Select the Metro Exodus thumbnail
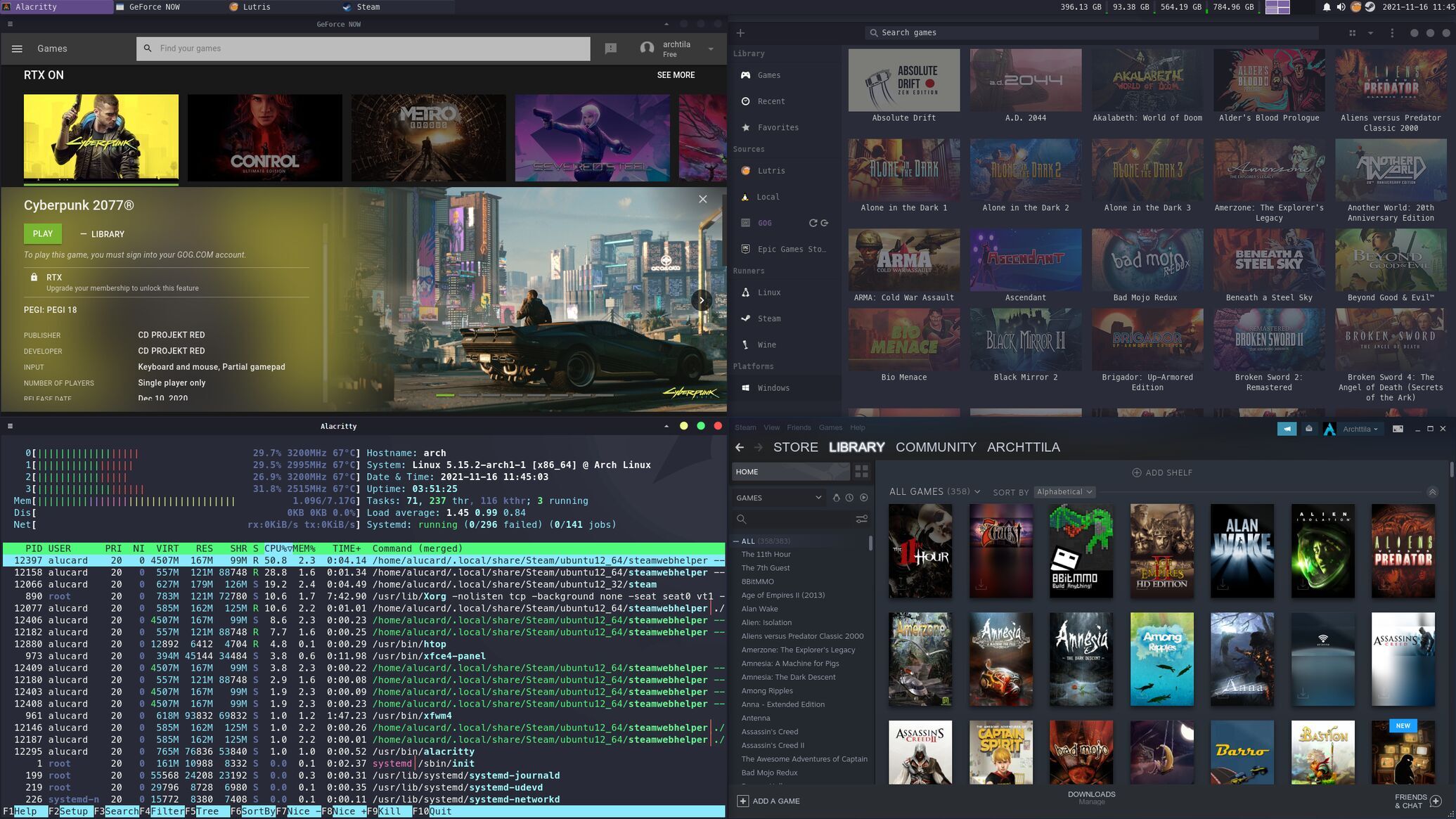1456x819 pixels. 429,138
